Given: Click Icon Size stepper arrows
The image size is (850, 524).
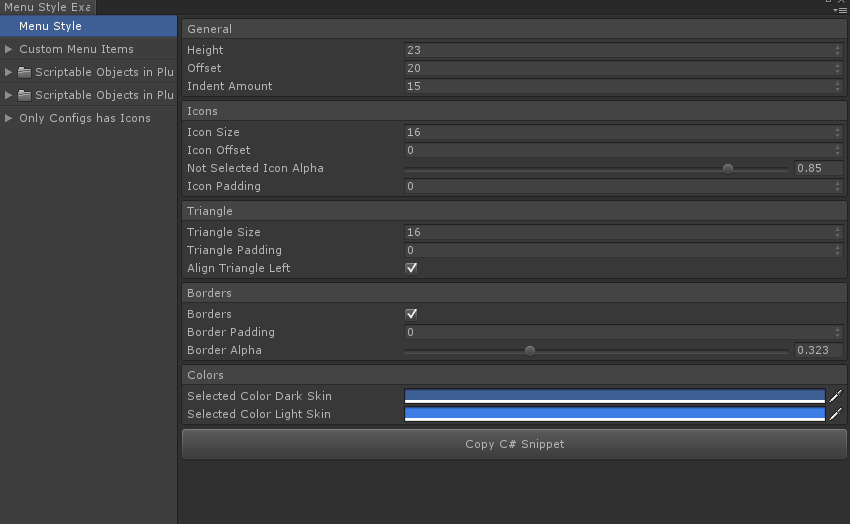Looking at the screenshot, I should click(838, 132).
